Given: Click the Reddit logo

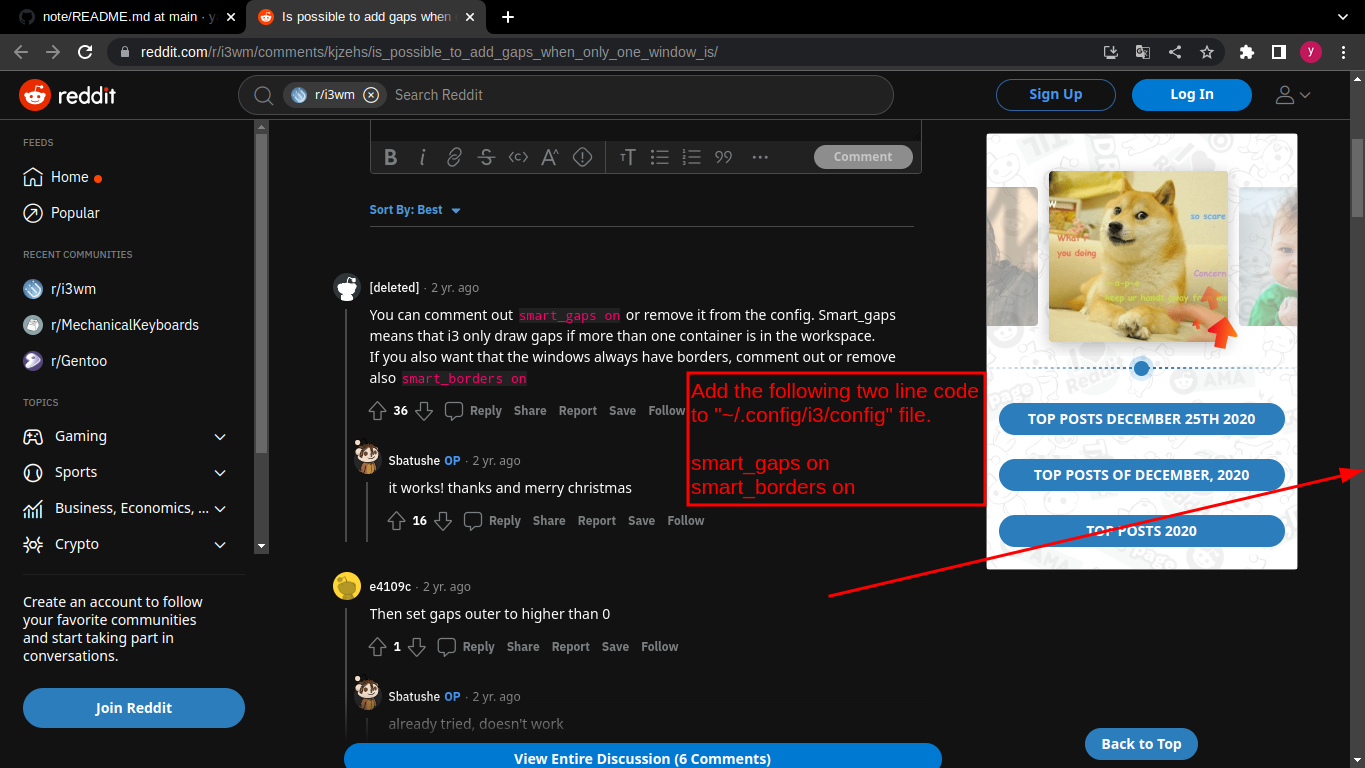Looking at the screenshot, I should pos(67,95).
